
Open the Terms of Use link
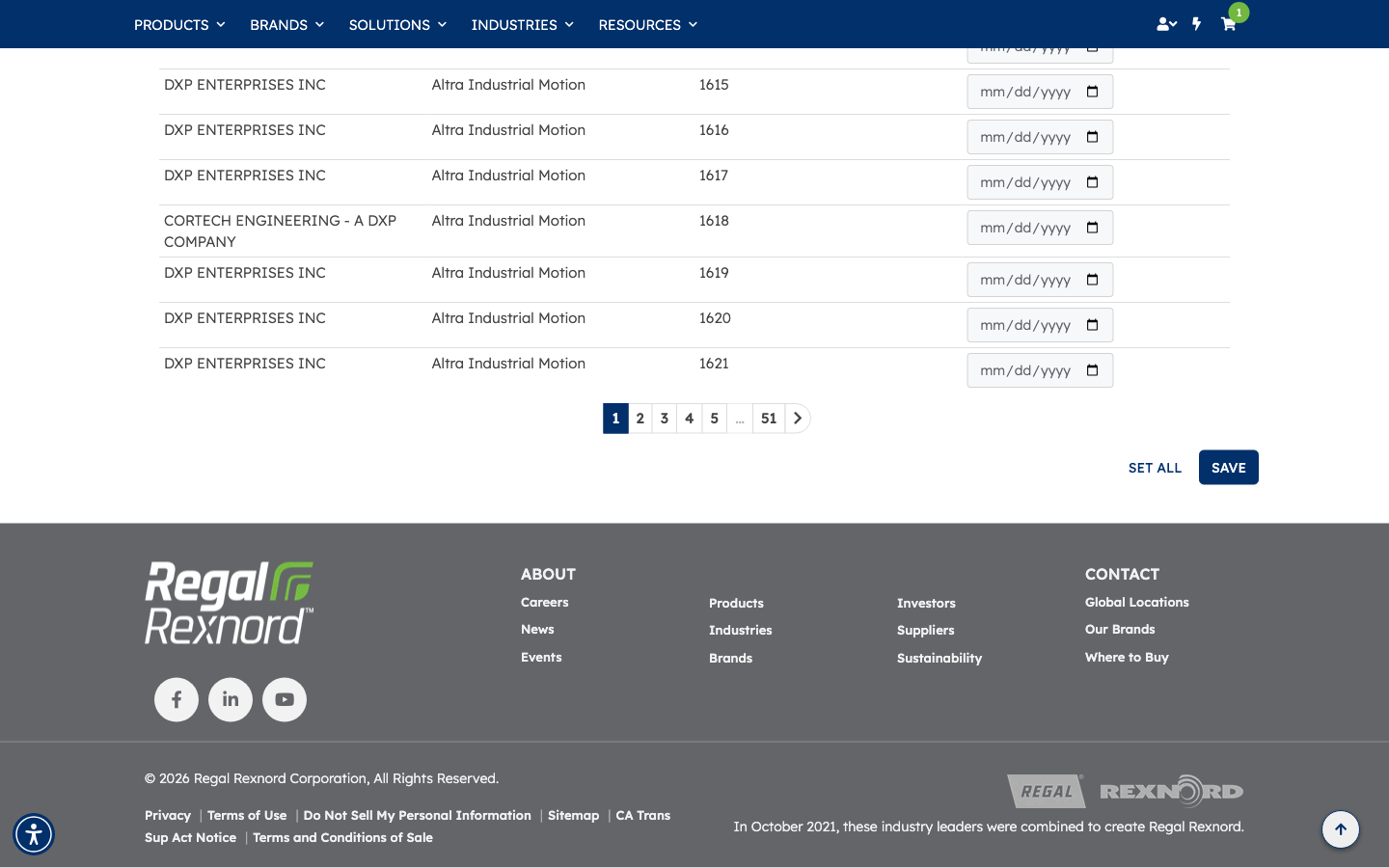click(247, 815)
